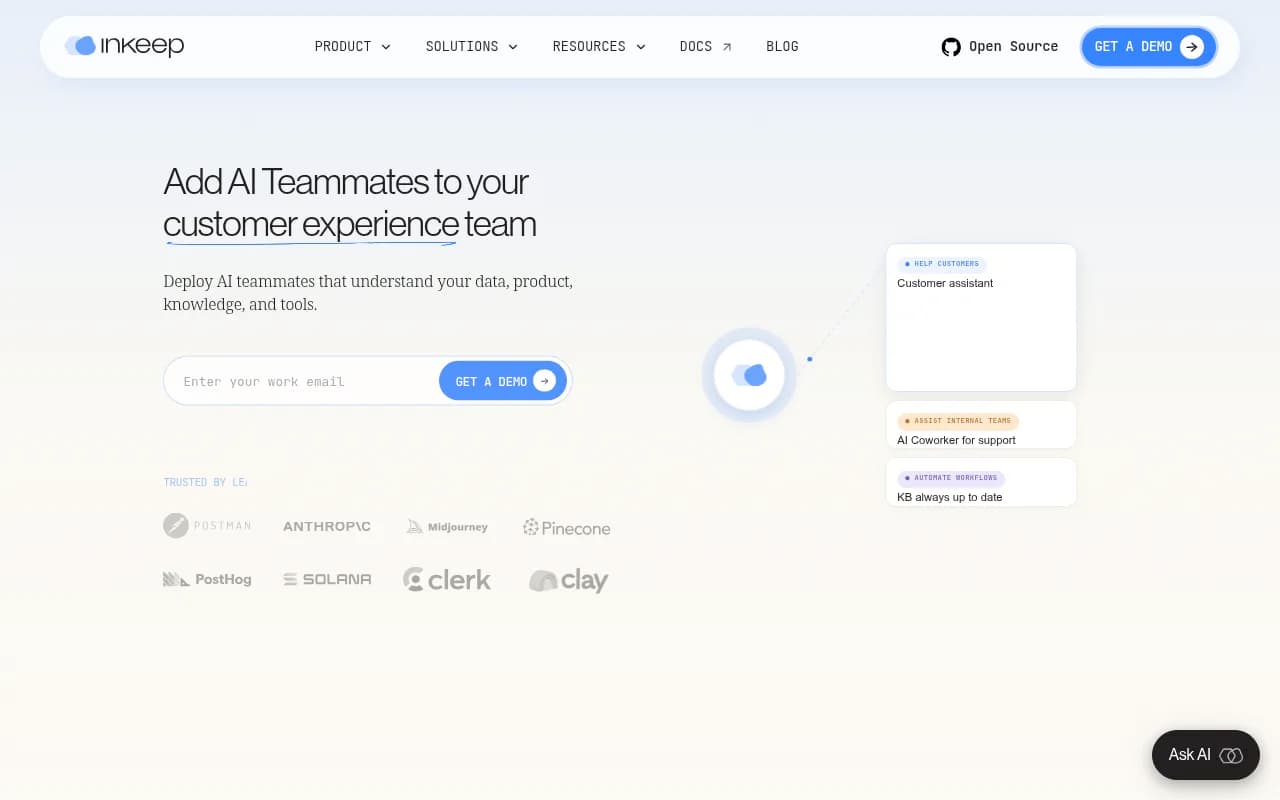Click the Deploy AI teammates description paragraph

coord(368,293)
